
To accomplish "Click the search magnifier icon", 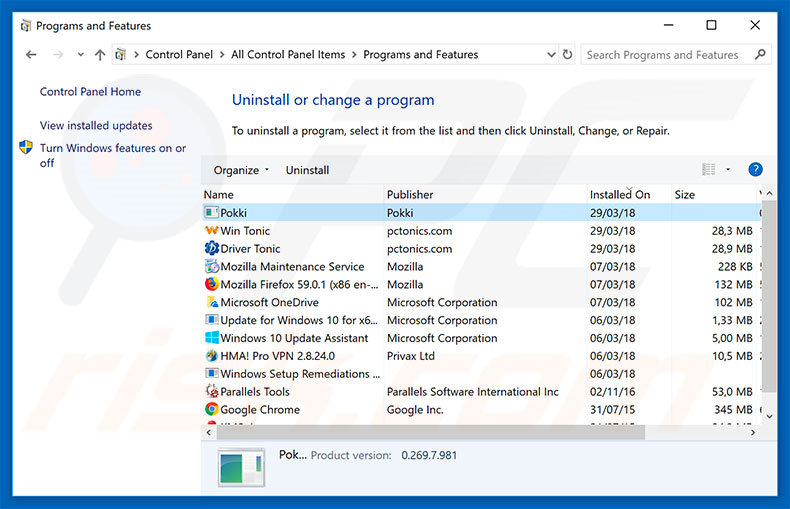I will click(760, 54).
